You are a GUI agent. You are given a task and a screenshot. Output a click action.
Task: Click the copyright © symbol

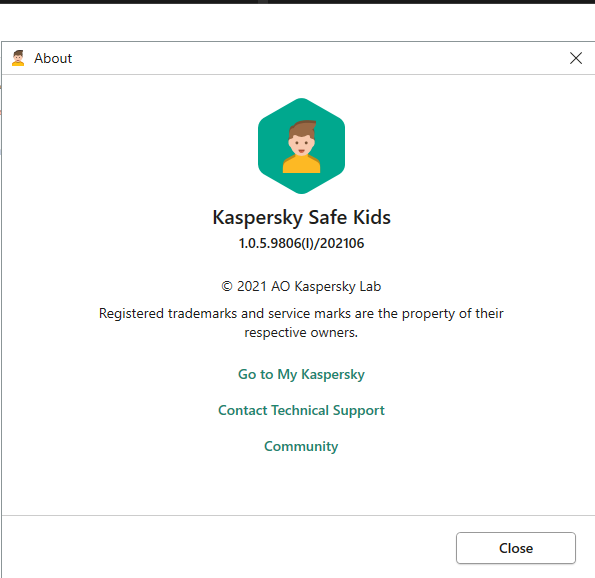227,287
